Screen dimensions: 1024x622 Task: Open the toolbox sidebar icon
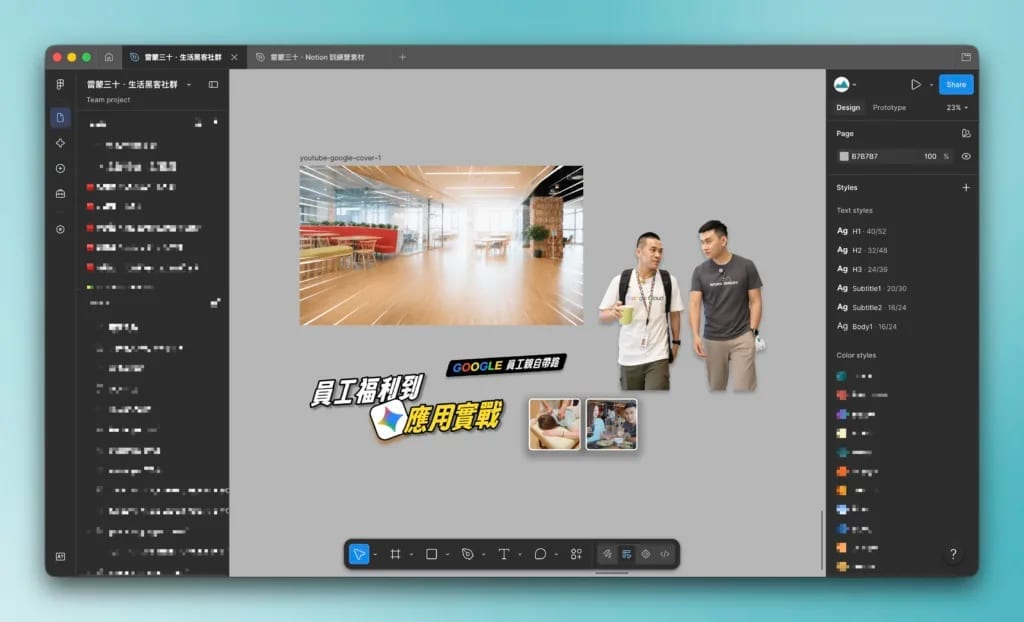[x=60, y=193]
